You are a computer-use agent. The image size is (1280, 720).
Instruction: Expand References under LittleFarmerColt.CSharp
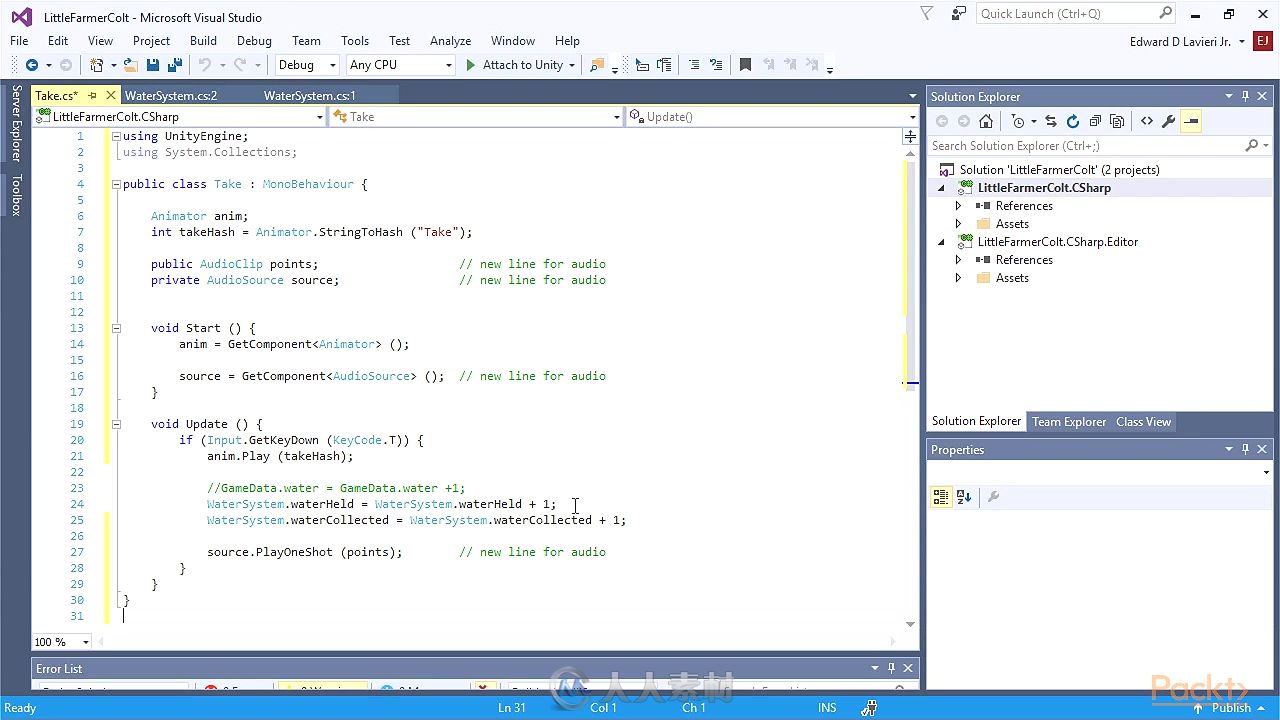click(x=958, y=206)
